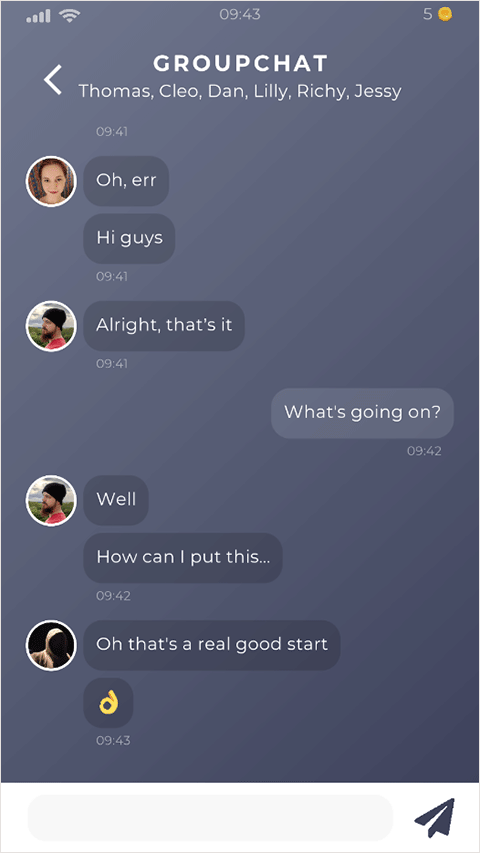
Task: Tap the group members name list
Action: (x=240, y=91)
